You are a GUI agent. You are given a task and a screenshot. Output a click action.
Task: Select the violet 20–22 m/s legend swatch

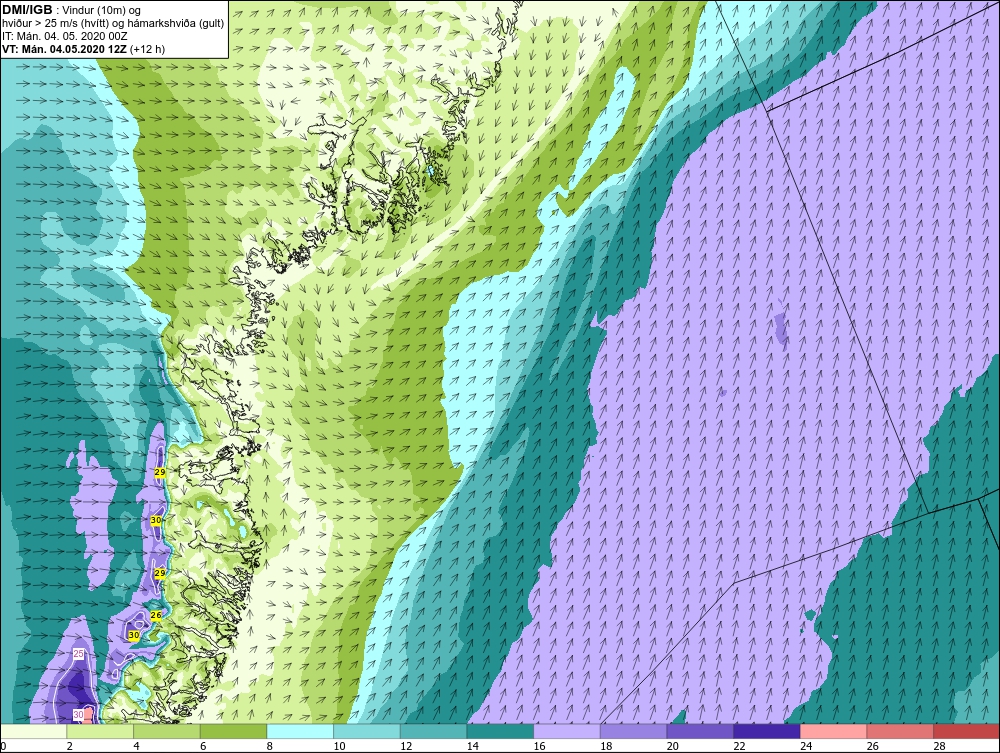(700, 731)
